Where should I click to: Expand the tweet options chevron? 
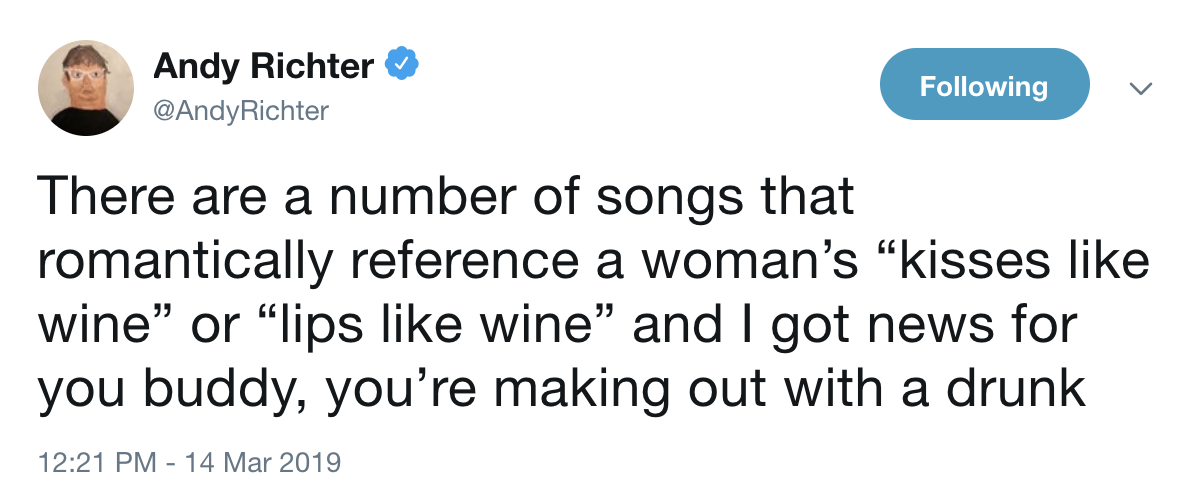click(x=1140, y=88)
